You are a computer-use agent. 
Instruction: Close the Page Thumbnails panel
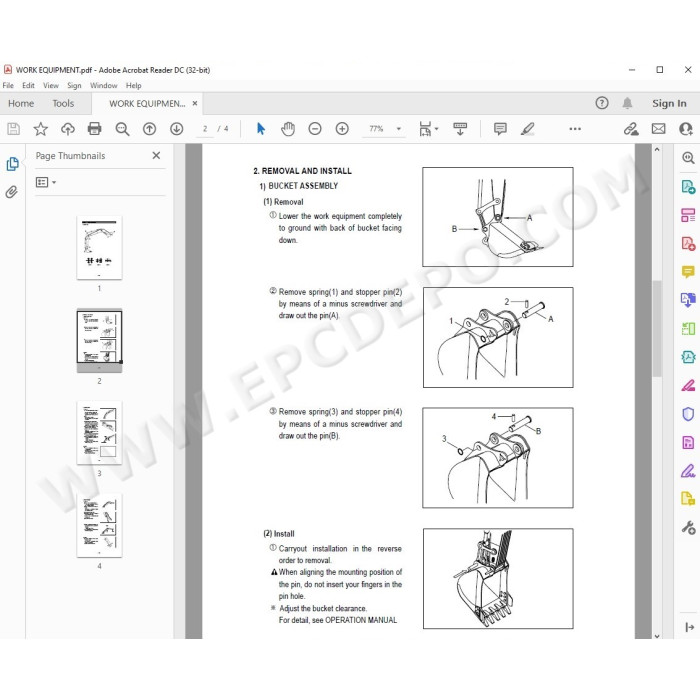pyautogui.click(x=156, y=155)
